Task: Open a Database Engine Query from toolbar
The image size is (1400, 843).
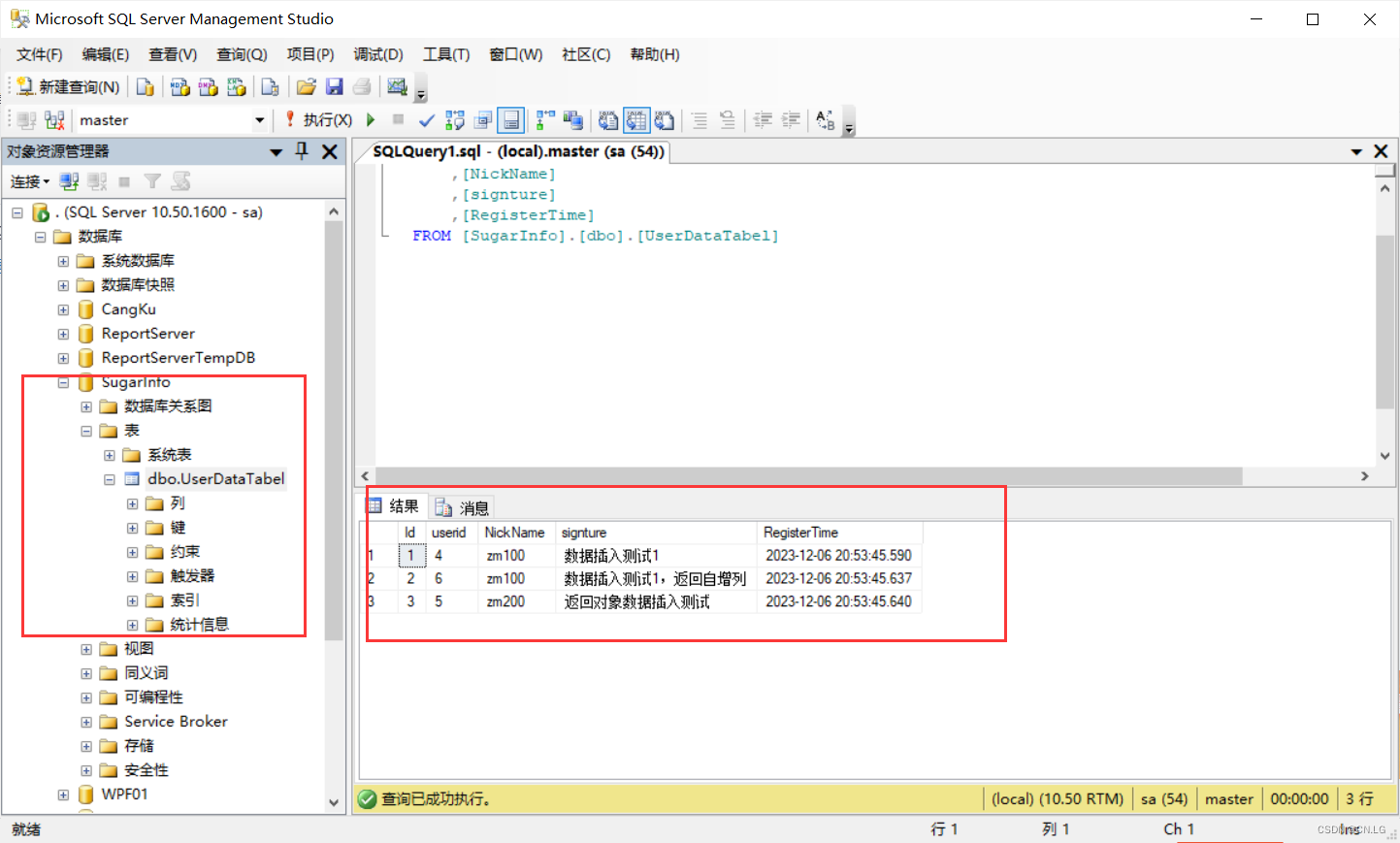Action: (x=146, y=87)
